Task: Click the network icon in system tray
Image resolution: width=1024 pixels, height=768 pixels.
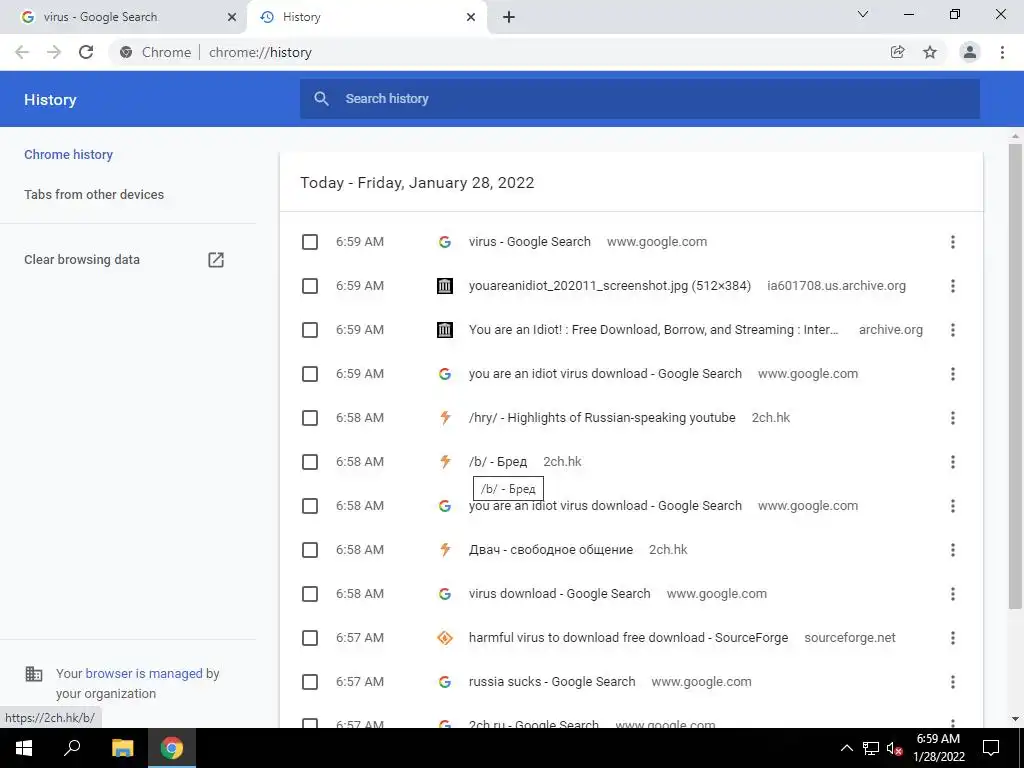Action: click(871, 748)
